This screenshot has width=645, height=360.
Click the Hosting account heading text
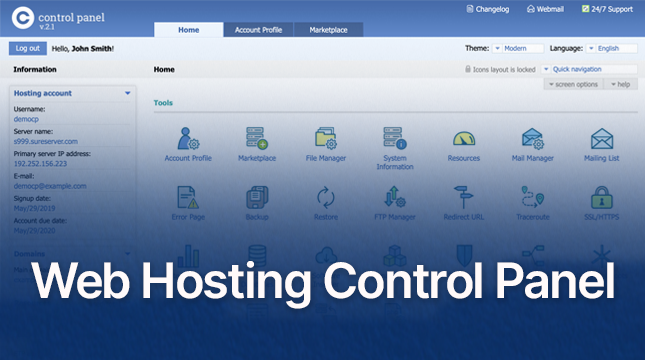[43, 93]
